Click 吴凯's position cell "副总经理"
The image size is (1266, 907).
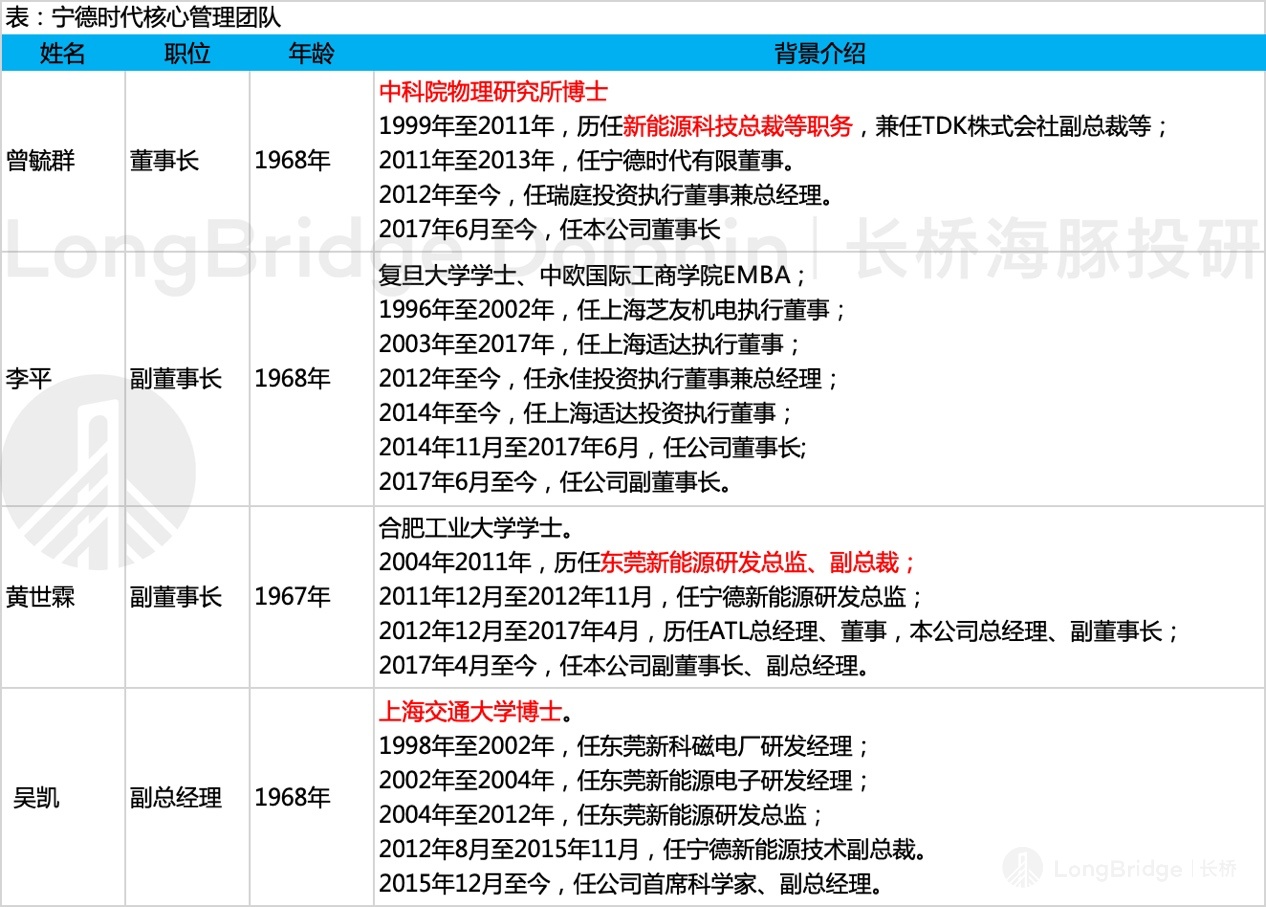pos(176,797)
